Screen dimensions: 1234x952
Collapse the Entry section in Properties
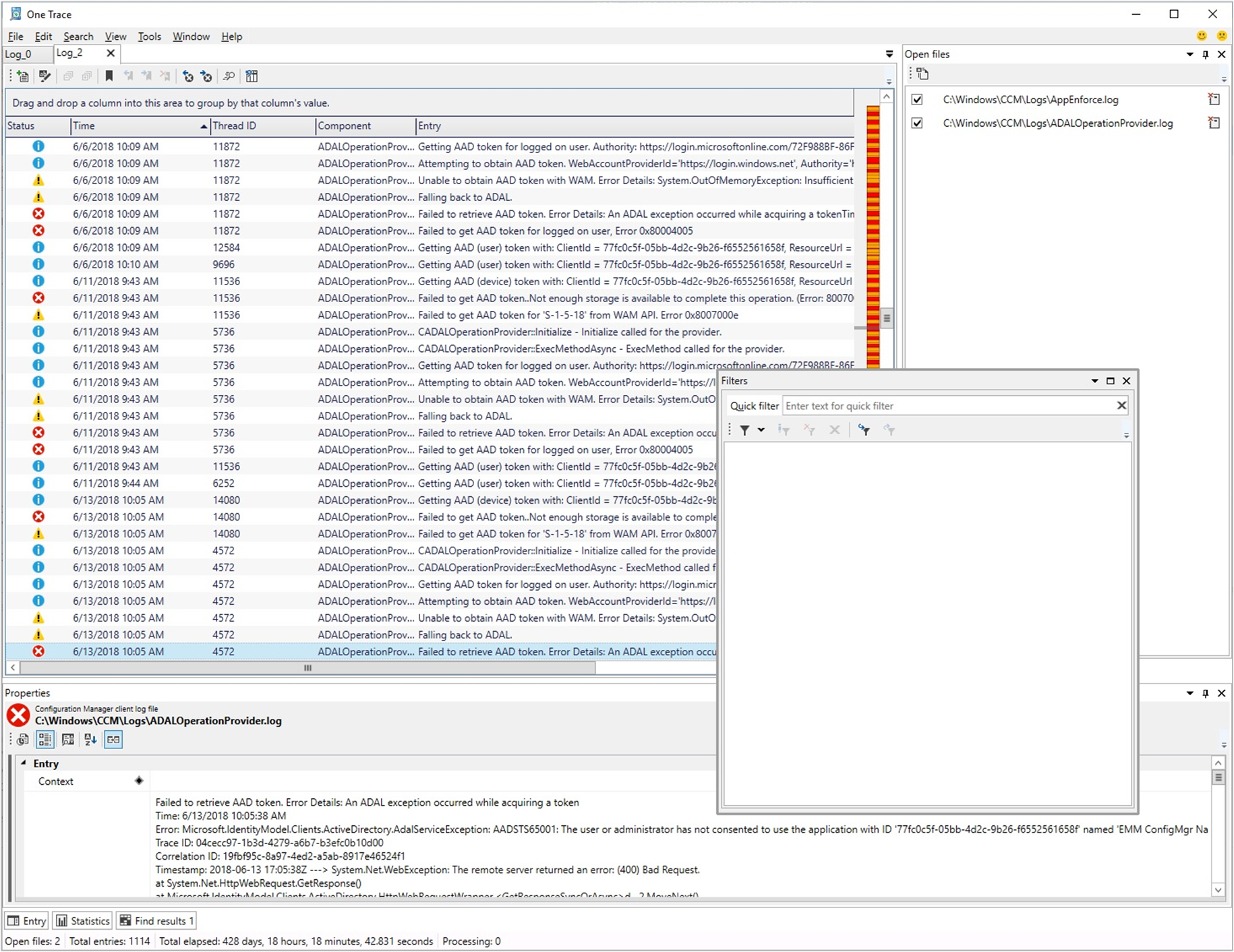pos(24,763)
